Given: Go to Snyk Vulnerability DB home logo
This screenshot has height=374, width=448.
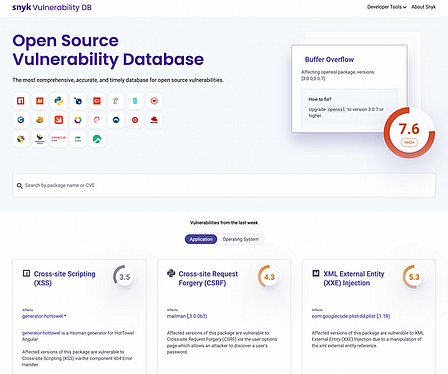Looking at the screenshot, I should pos(52,7).
